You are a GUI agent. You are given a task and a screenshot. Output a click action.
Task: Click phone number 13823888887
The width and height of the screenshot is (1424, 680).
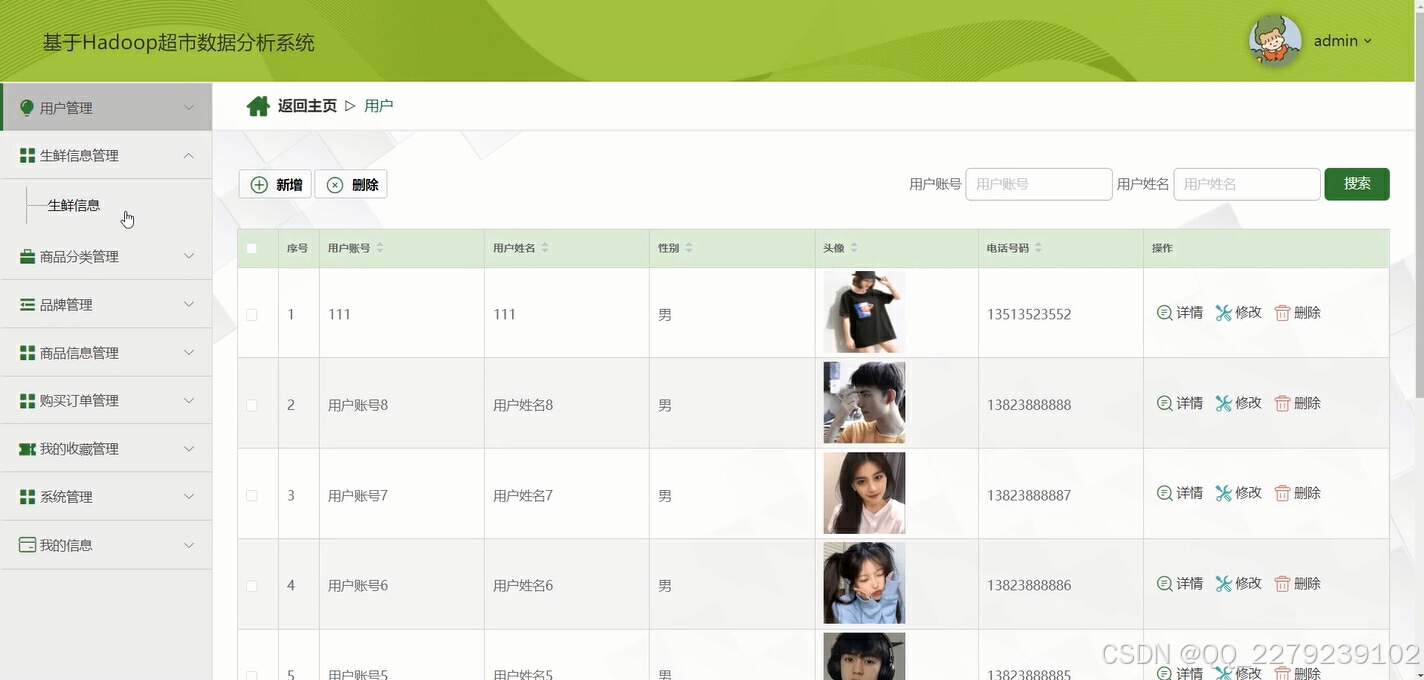pos(1029,495)
